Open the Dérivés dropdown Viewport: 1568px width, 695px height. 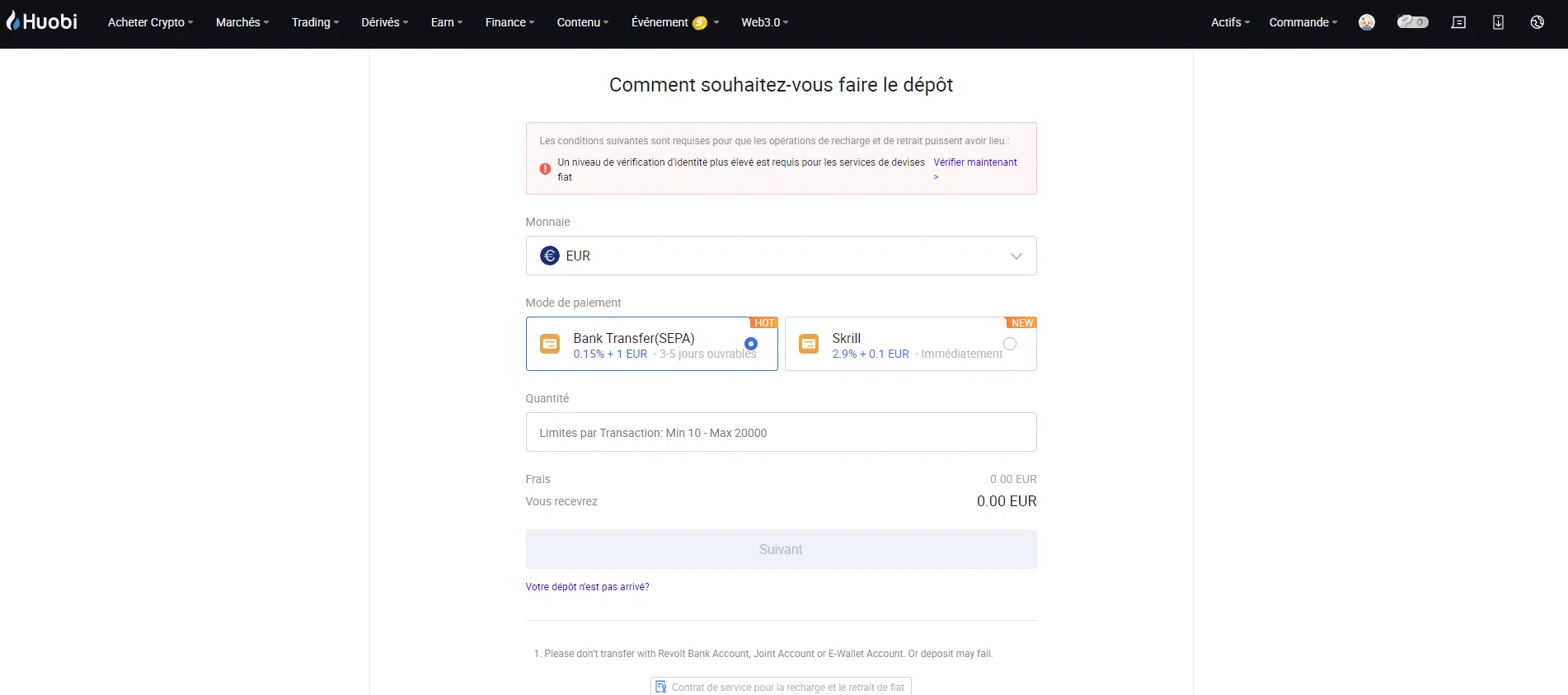pyautogui.click(x=385, y=22)
